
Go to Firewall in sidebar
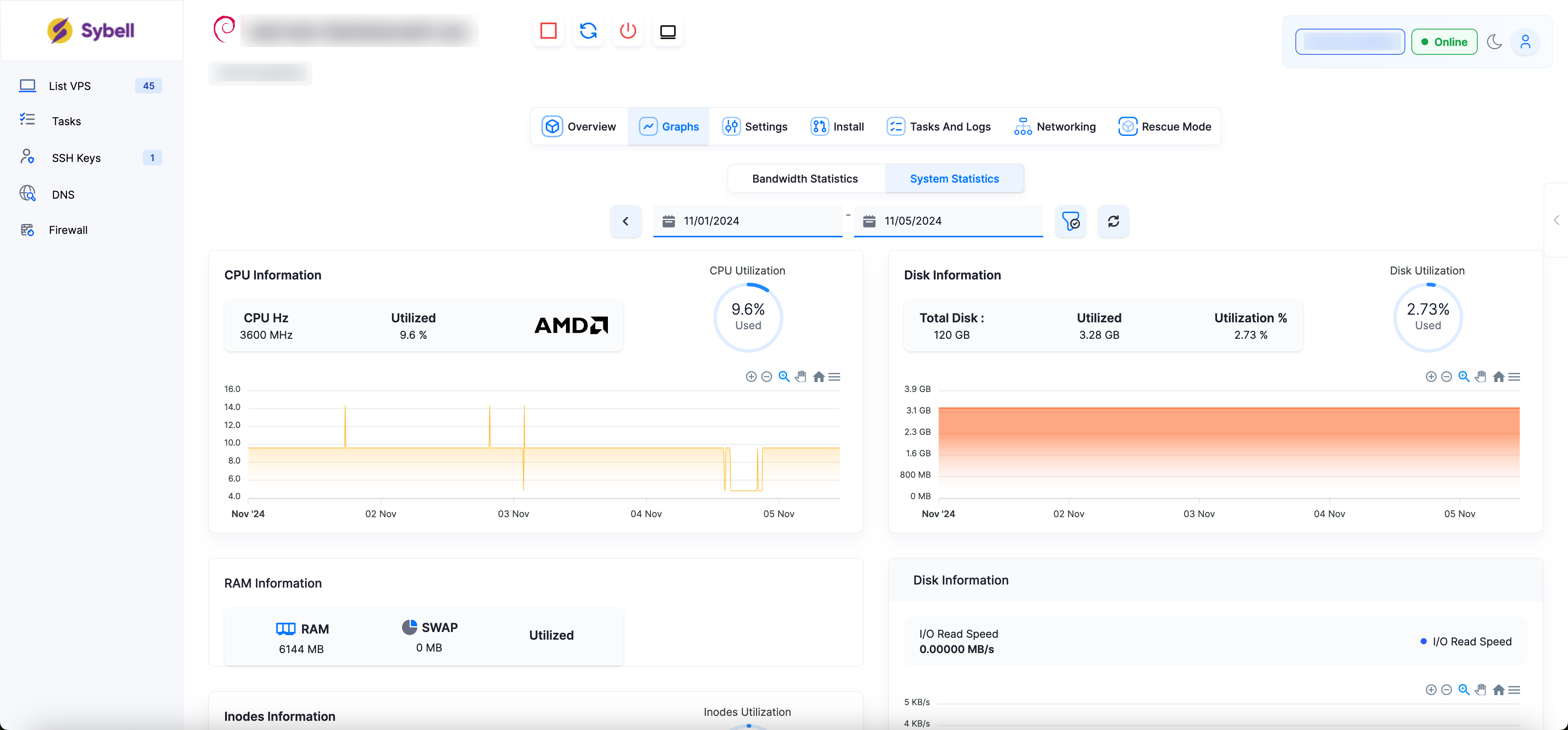point(68,230)
